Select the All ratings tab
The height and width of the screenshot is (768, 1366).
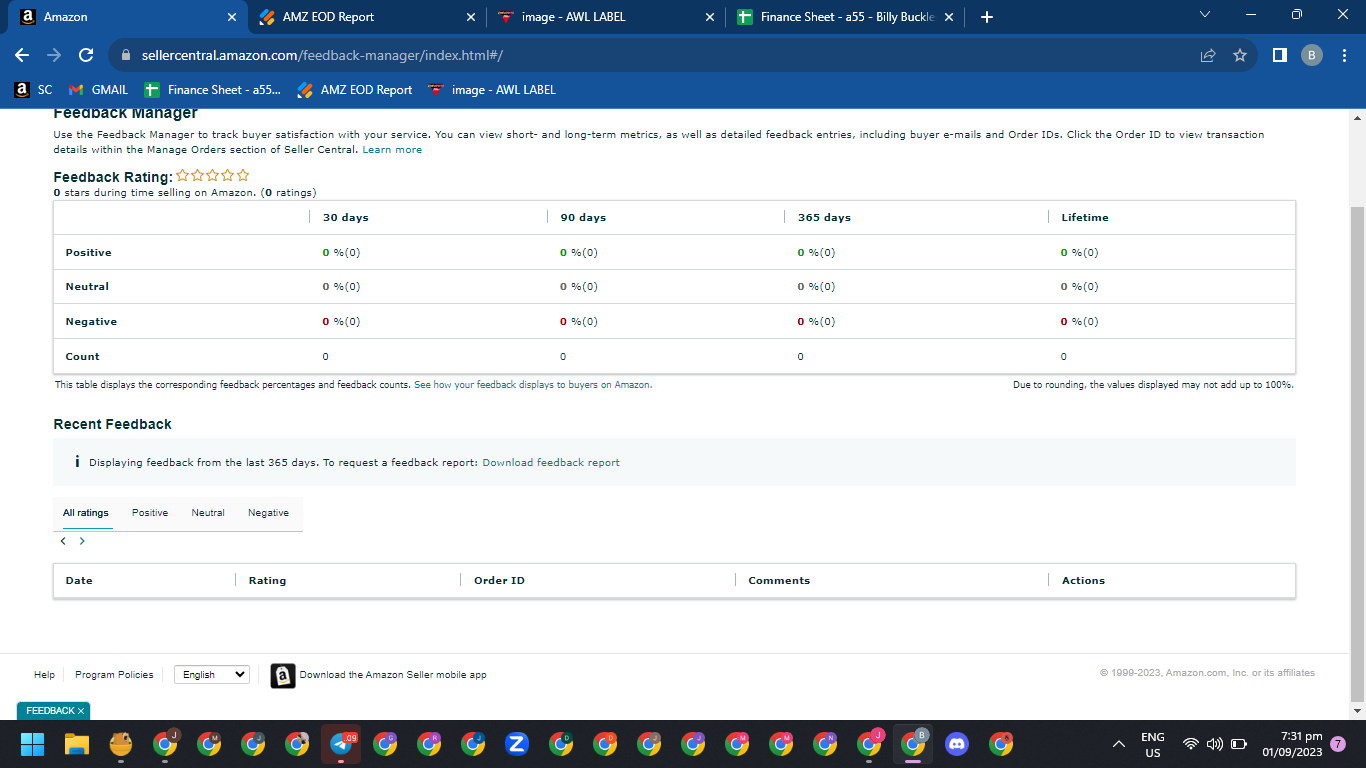click(86, 513)
